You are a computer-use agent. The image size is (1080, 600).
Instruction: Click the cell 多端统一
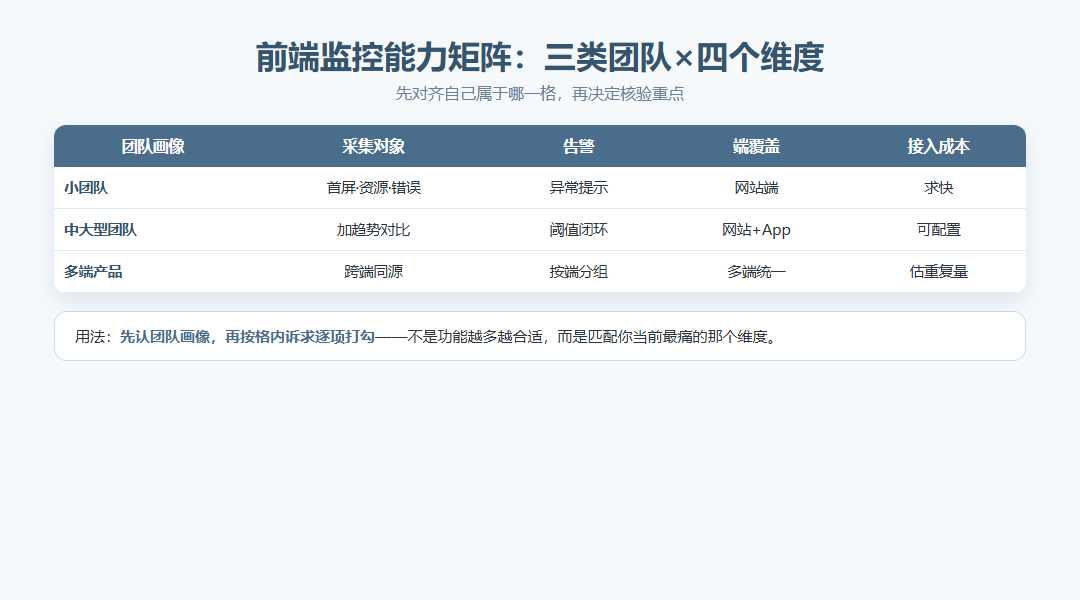756,271
